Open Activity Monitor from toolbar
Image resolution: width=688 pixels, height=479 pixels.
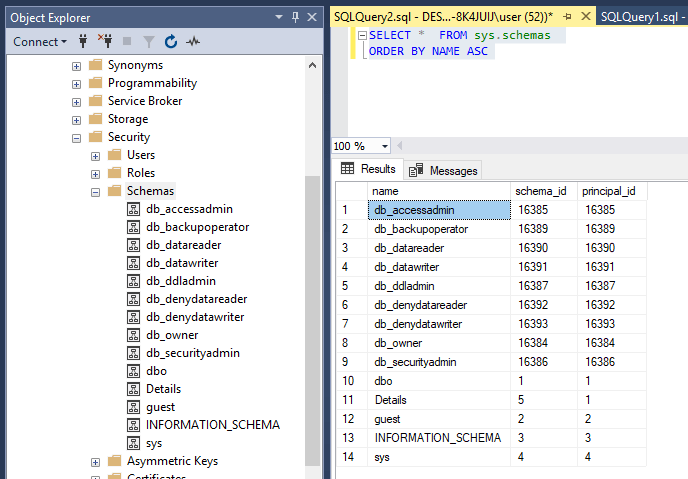click(x=193, y=42)
